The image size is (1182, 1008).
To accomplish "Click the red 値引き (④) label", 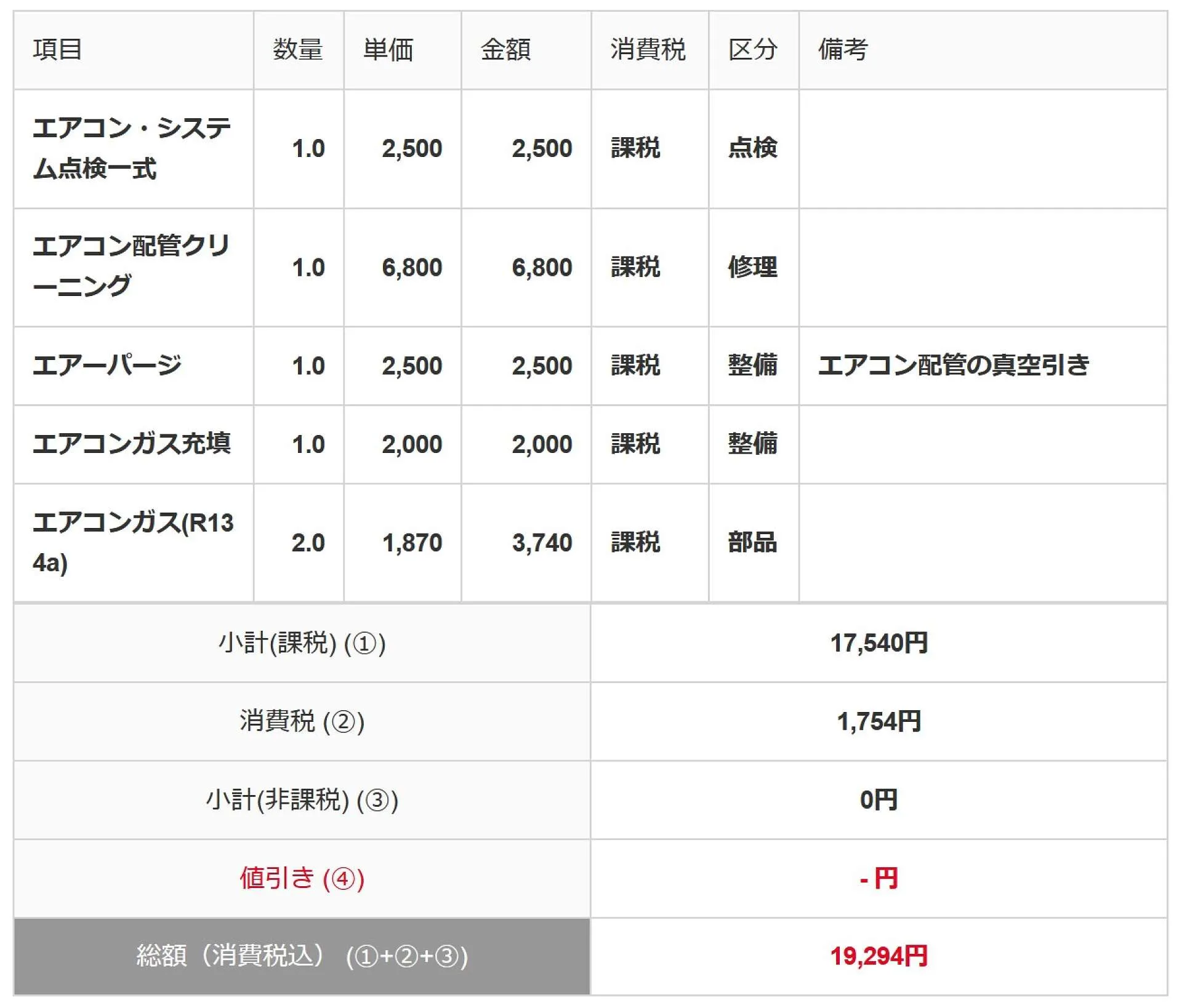I will pos(302,878).
